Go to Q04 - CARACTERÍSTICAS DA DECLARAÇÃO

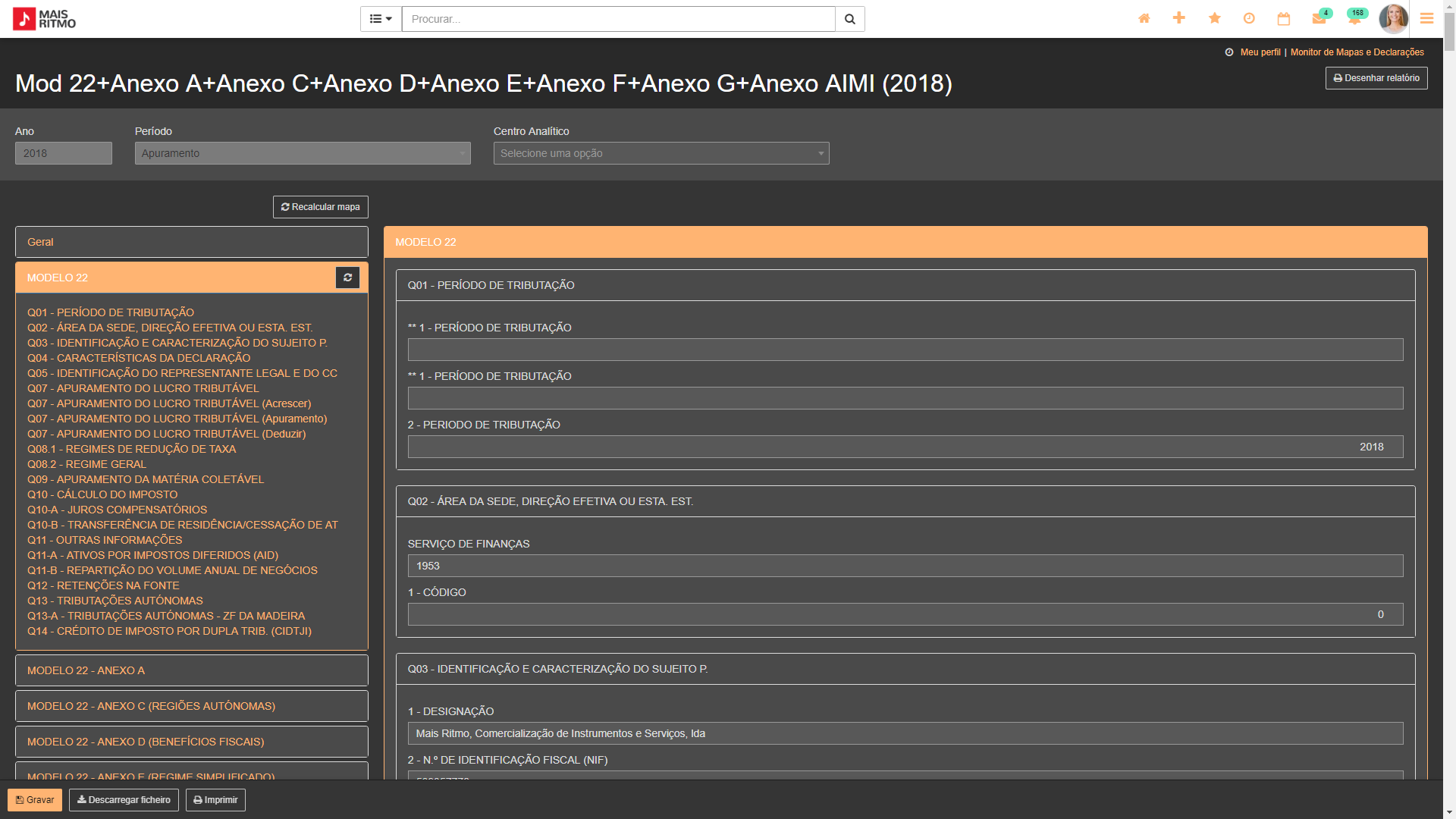tap(139, 358)
